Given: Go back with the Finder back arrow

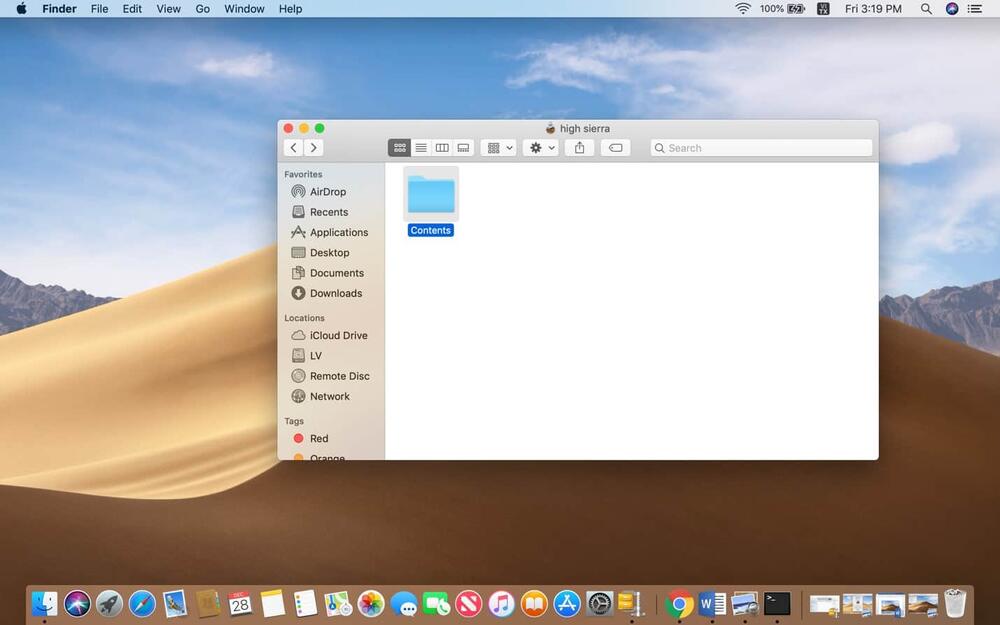Looking at the screenshot, I should click(x=293, y=148).
